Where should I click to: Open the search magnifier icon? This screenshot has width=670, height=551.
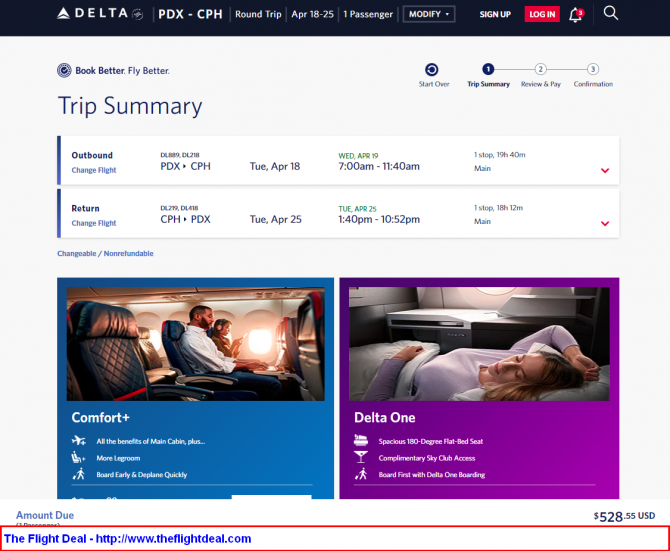point(611,13)
